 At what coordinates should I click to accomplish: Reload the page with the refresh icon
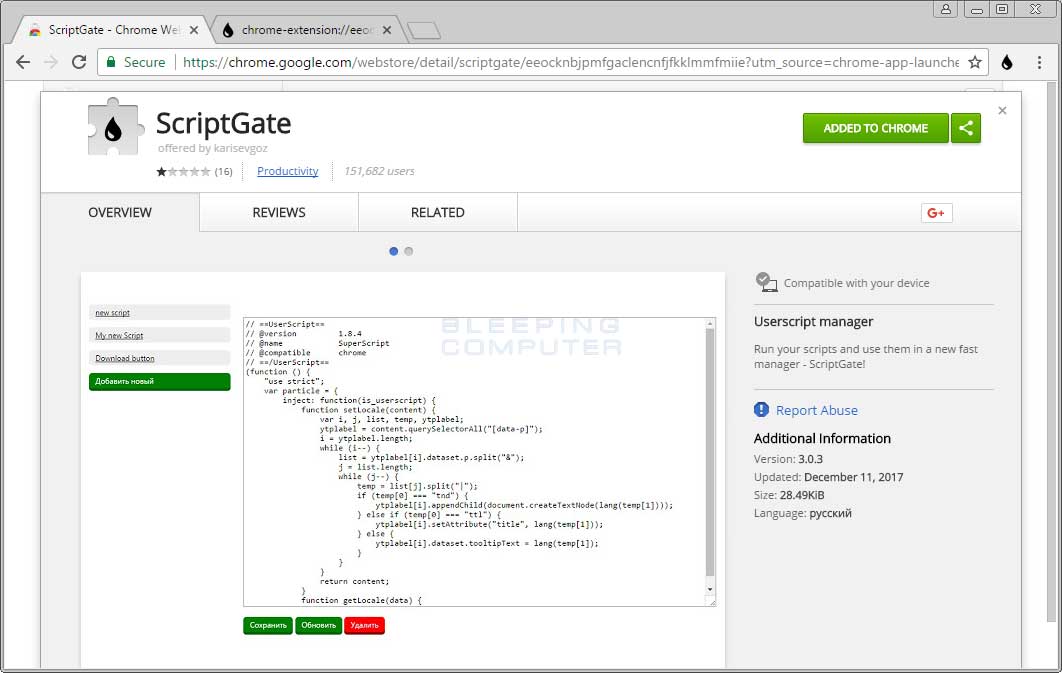pos(79,62)
